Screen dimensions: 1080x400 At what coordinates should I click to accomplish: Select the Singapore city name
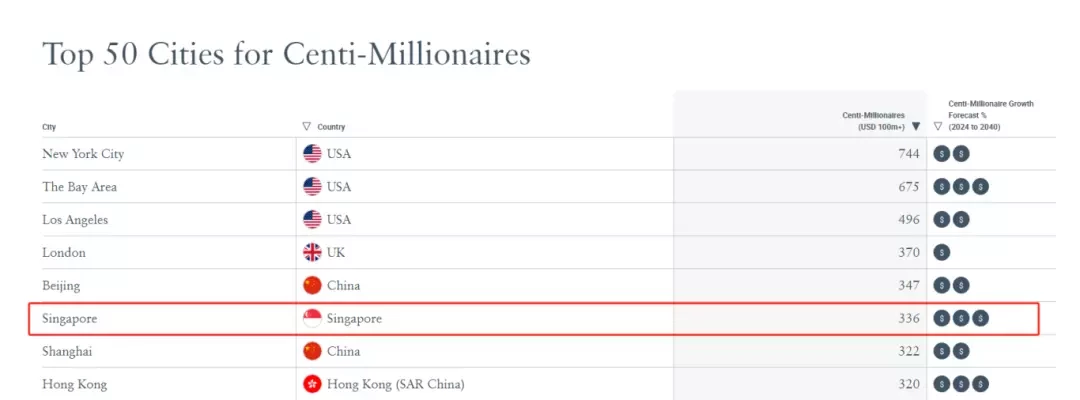[70, 319]
